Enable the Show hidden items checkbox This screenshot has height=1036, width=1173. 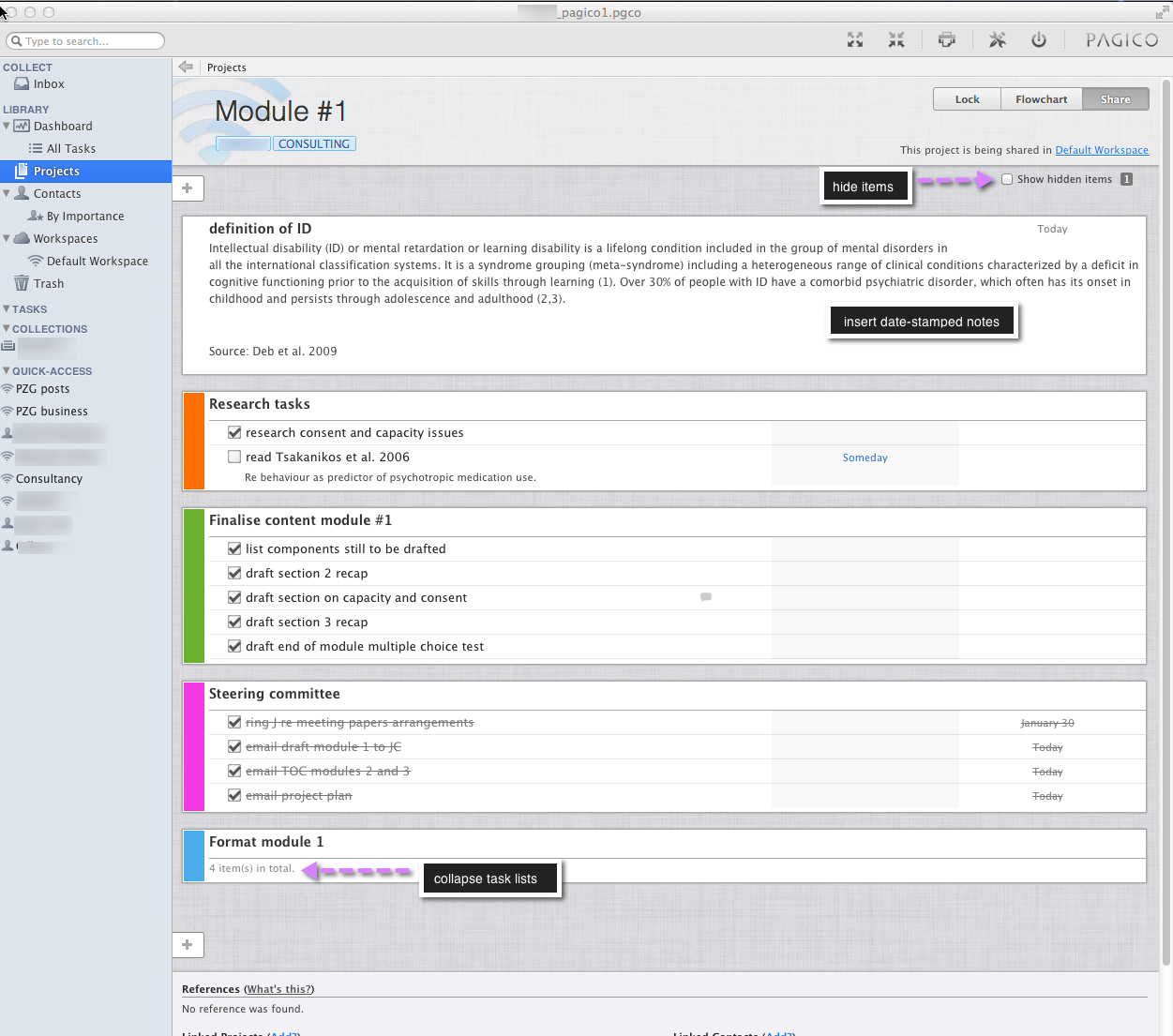1007,179
